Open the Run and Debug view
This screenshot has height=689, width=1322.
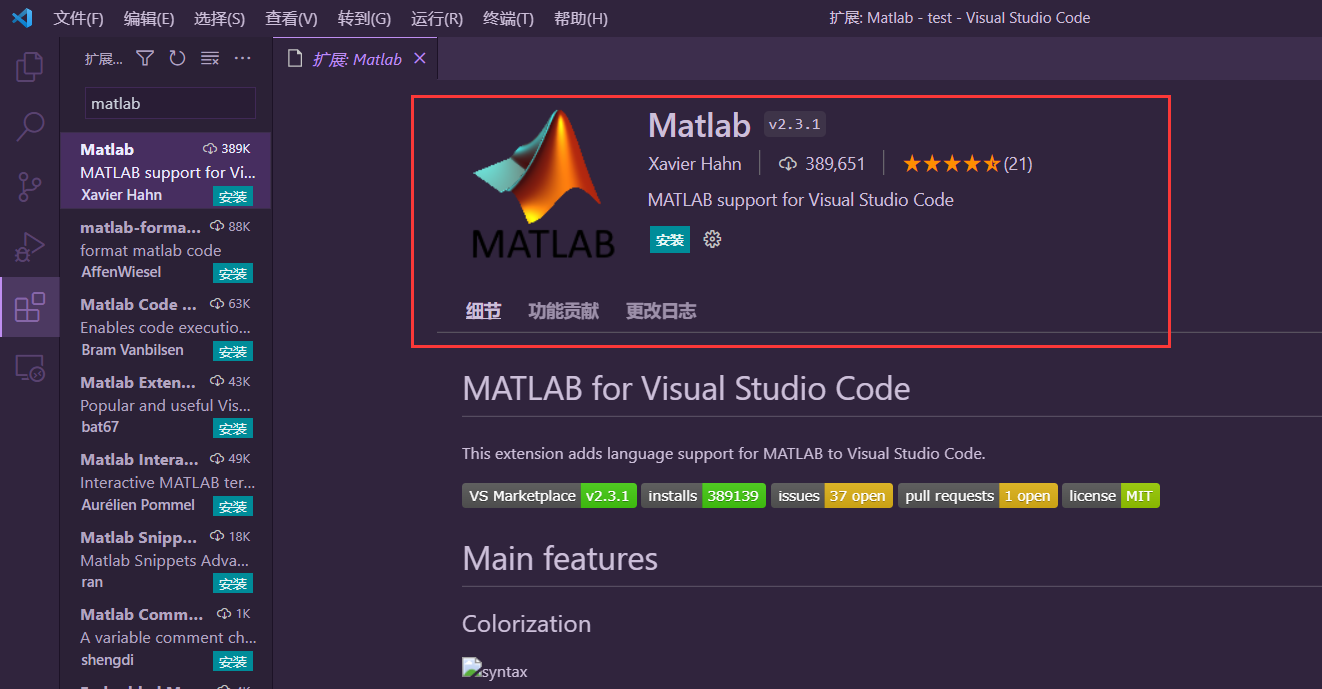[30, 246]
